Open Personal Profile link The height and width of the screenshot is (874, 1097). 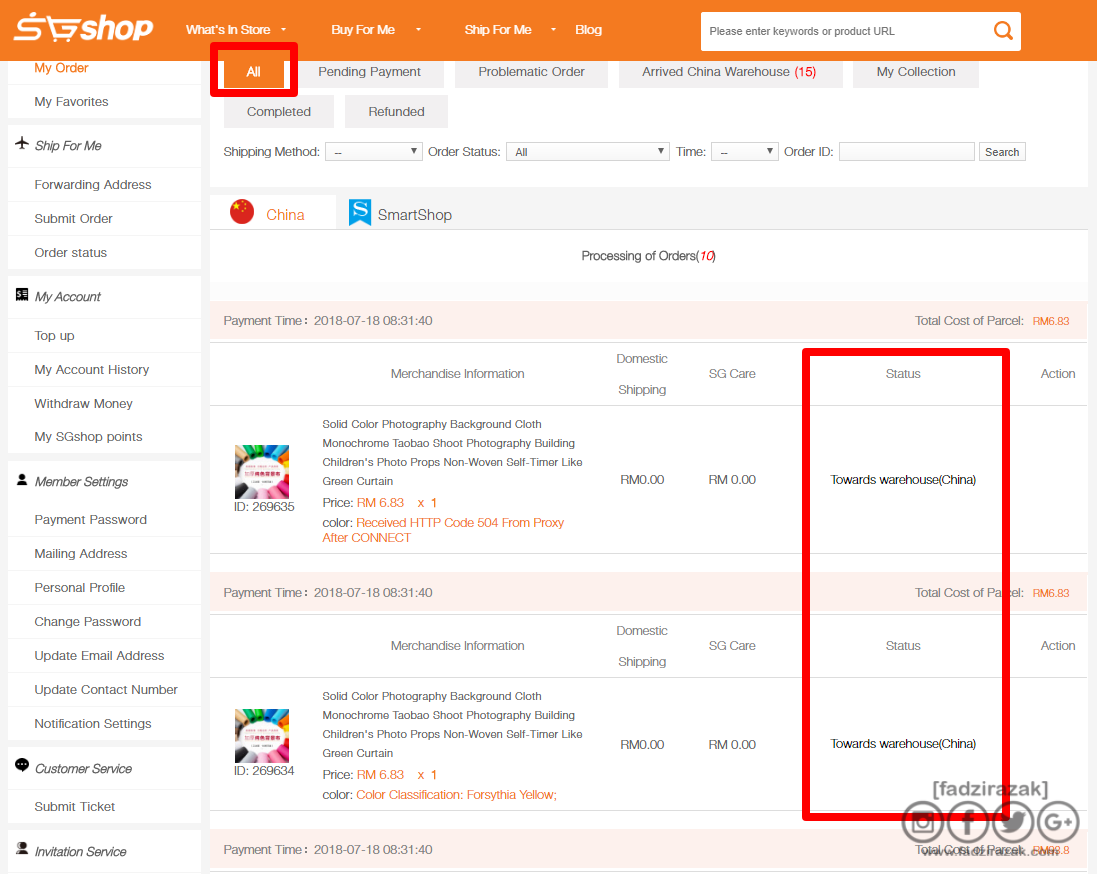(x=80, y=587)
